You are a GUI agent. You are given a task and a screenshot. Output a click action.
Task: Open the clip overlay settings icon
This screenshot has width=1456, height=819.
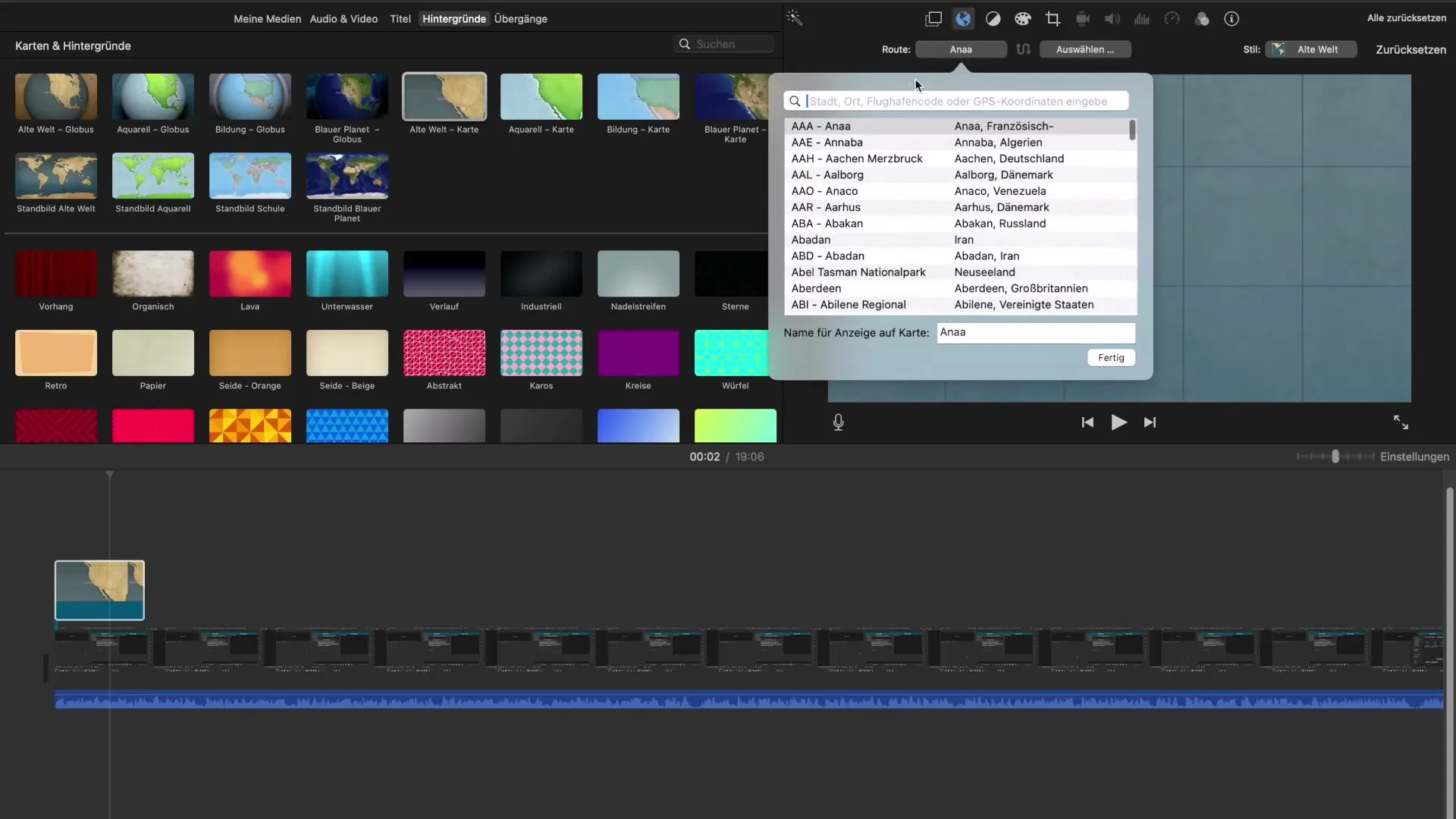[x=934, y=19]
